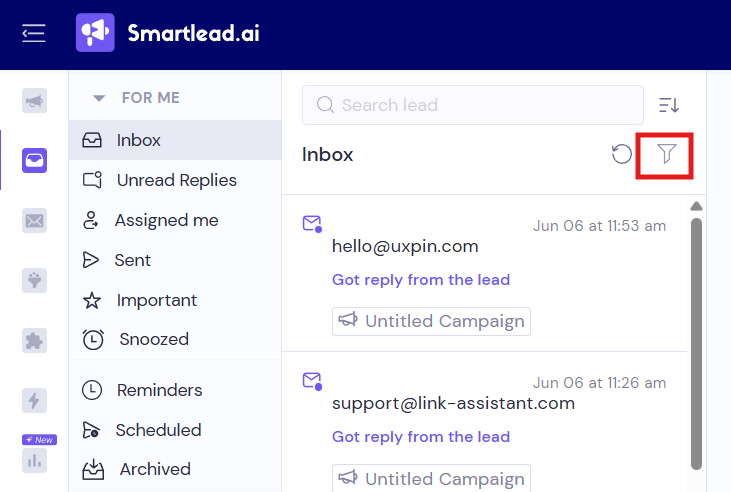Open the integrations puzzle icon

(34, 340)
